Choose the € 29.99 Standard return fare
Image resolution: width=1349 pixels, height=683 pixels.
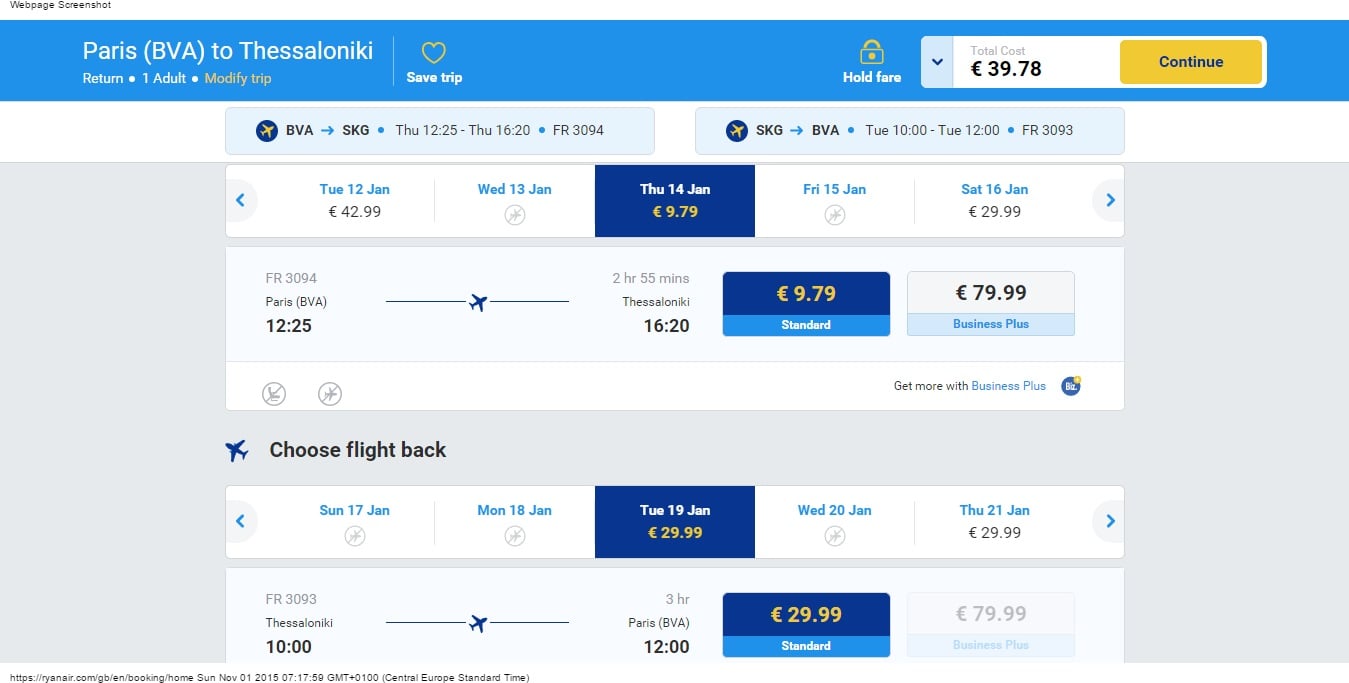click(806, 625)
